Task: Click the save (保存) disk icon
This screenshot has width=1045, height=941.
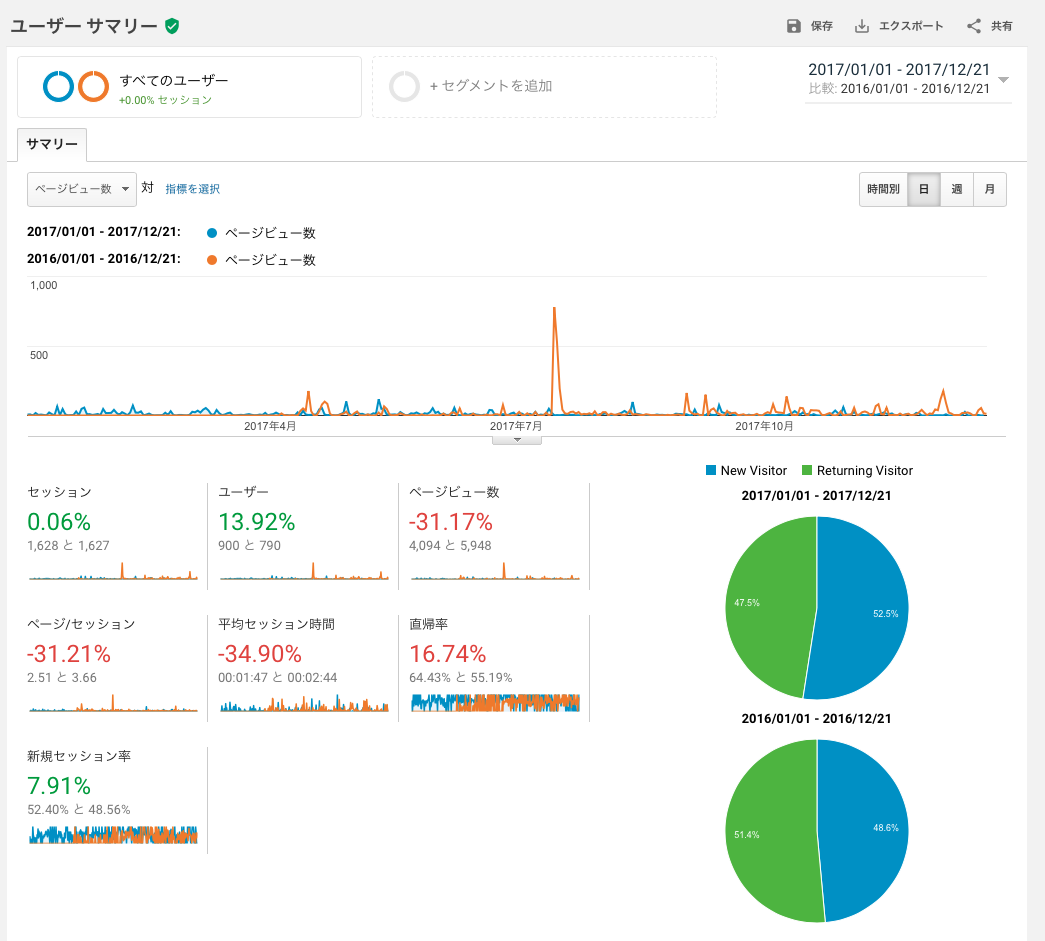Action: (793, 26)
